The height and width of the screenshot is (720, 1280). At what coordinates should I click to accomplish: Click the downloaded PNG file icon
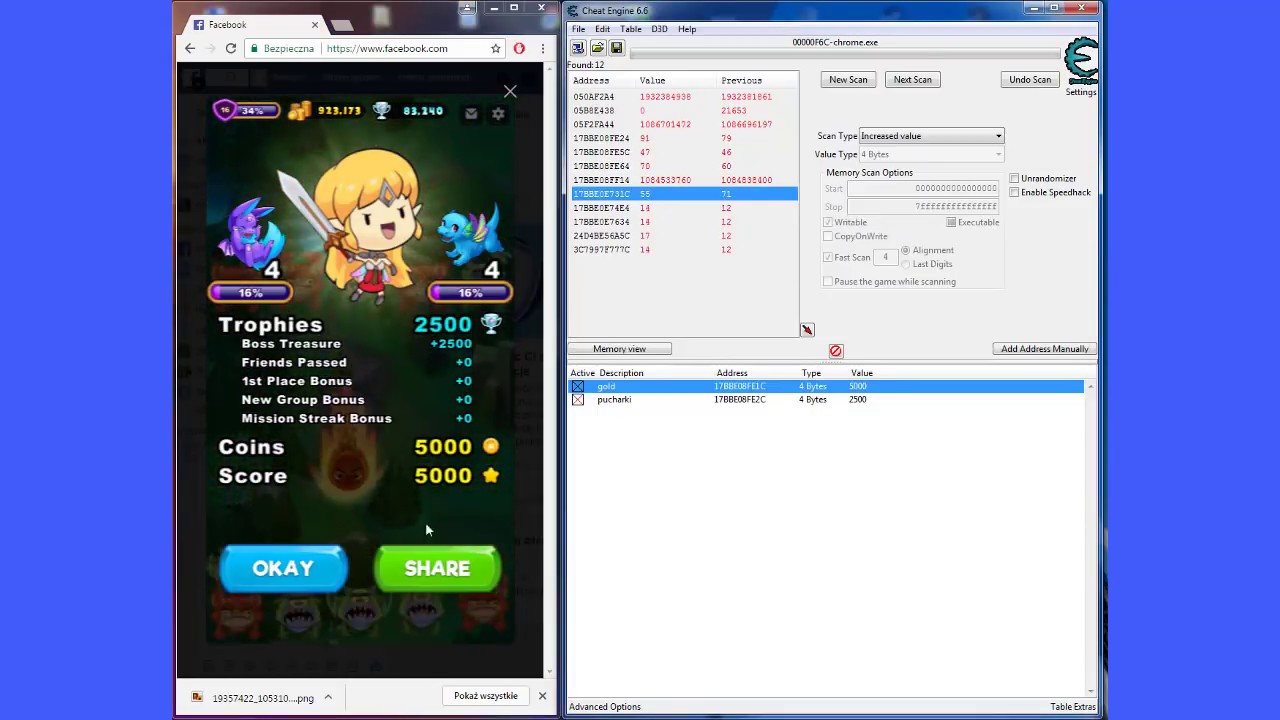[x=197, y=698]
